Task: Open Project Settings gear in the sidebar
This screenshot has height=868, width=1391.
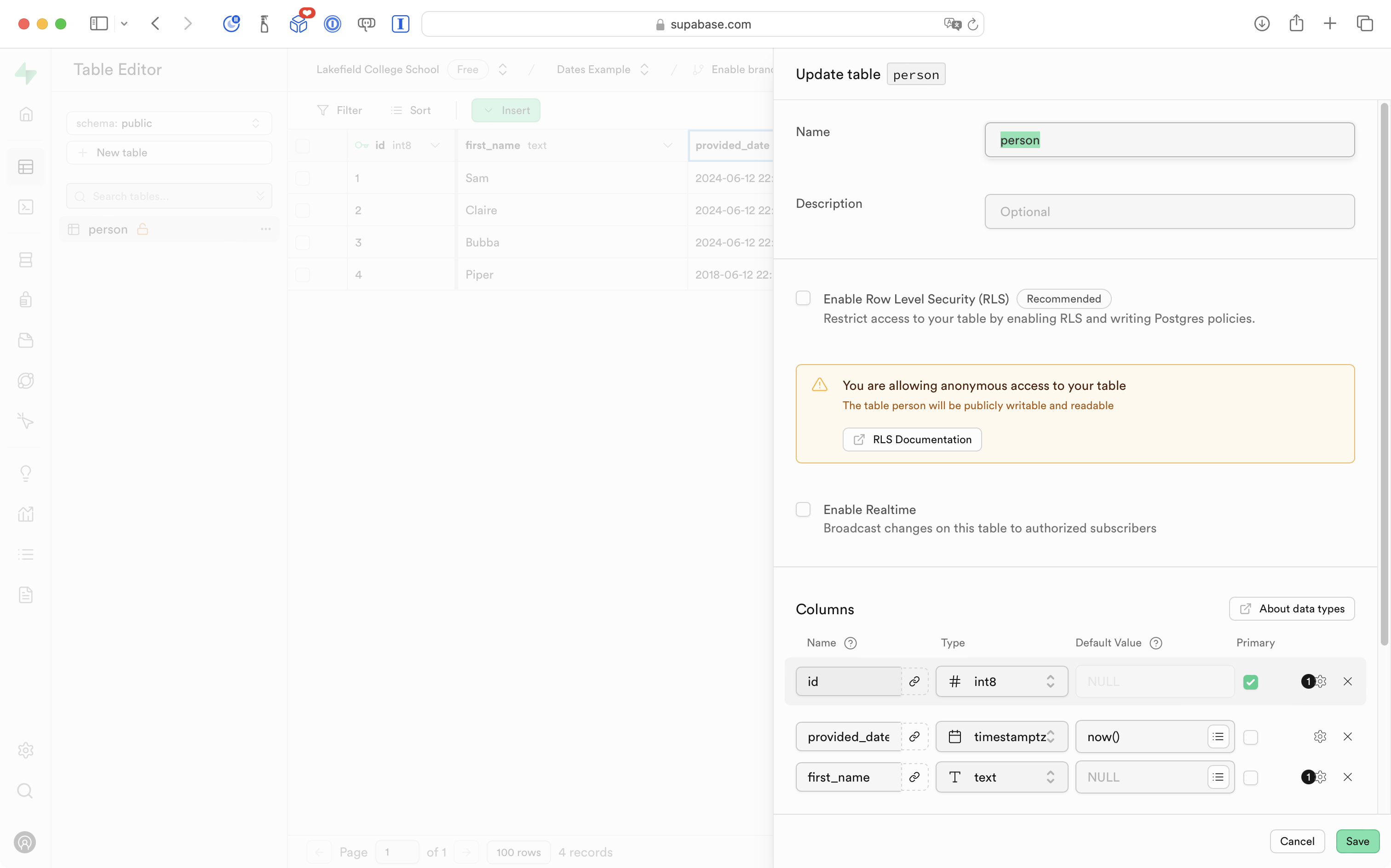Action: click(26, 750)
